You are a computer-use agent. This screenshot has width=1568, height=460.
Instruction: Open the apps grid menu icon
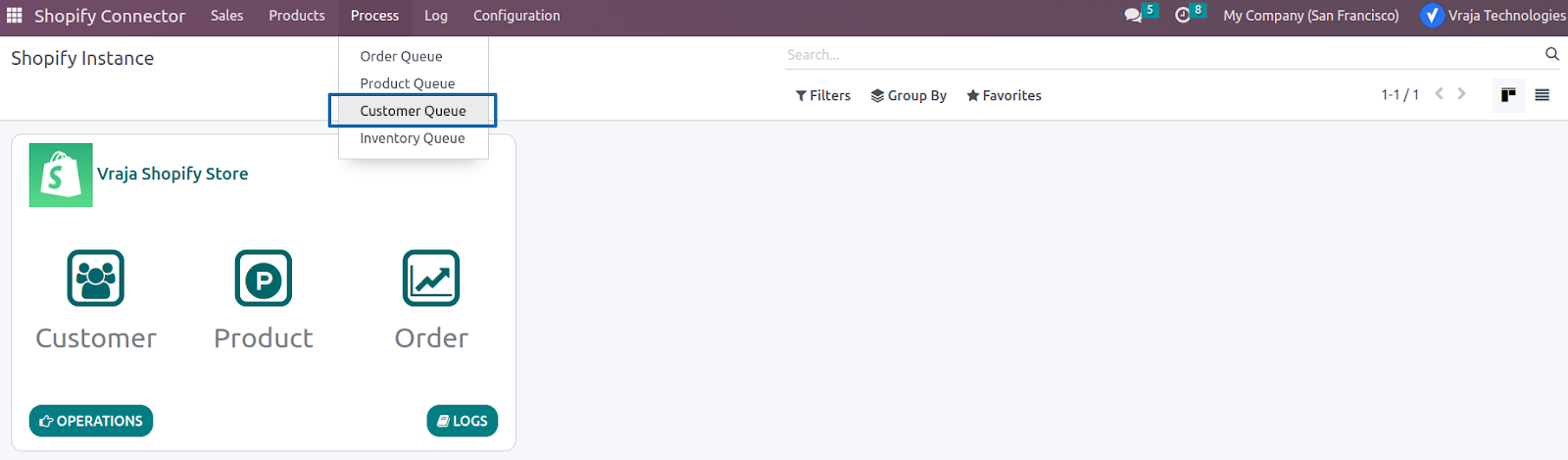coord(15,16)
